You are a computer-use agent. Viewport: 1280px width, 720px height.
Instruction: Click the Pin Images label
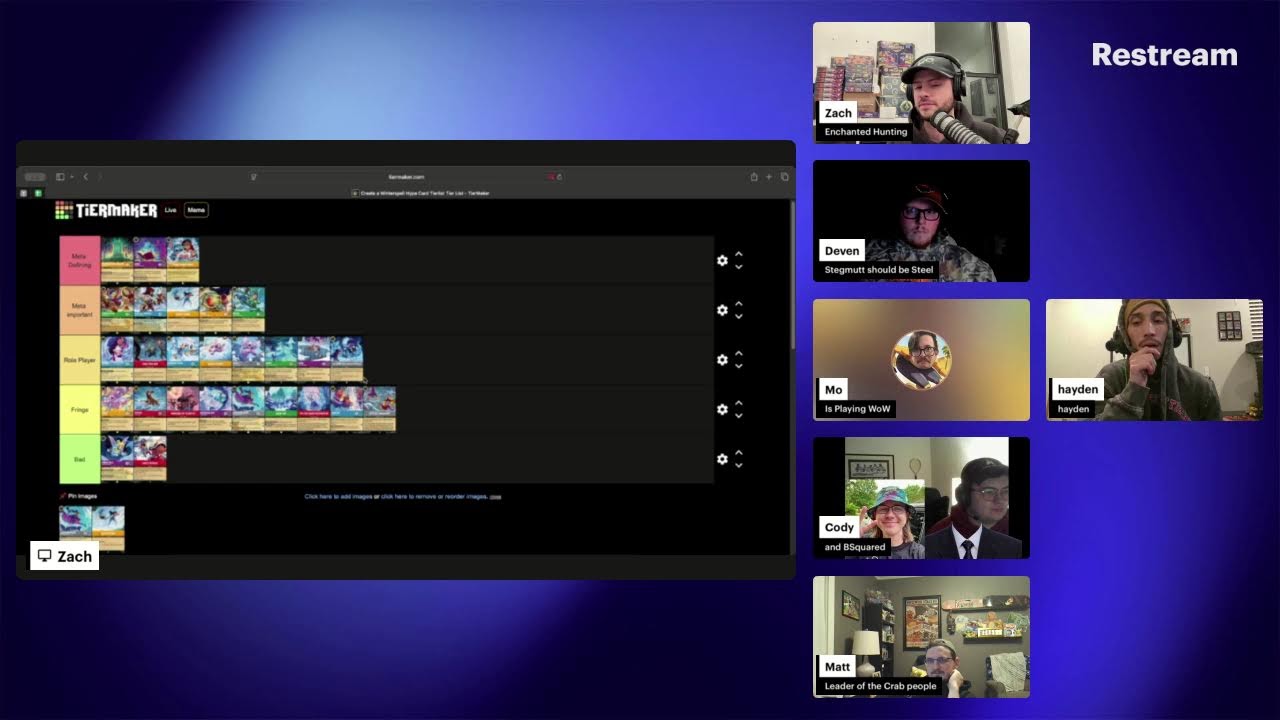pos(78,496)
